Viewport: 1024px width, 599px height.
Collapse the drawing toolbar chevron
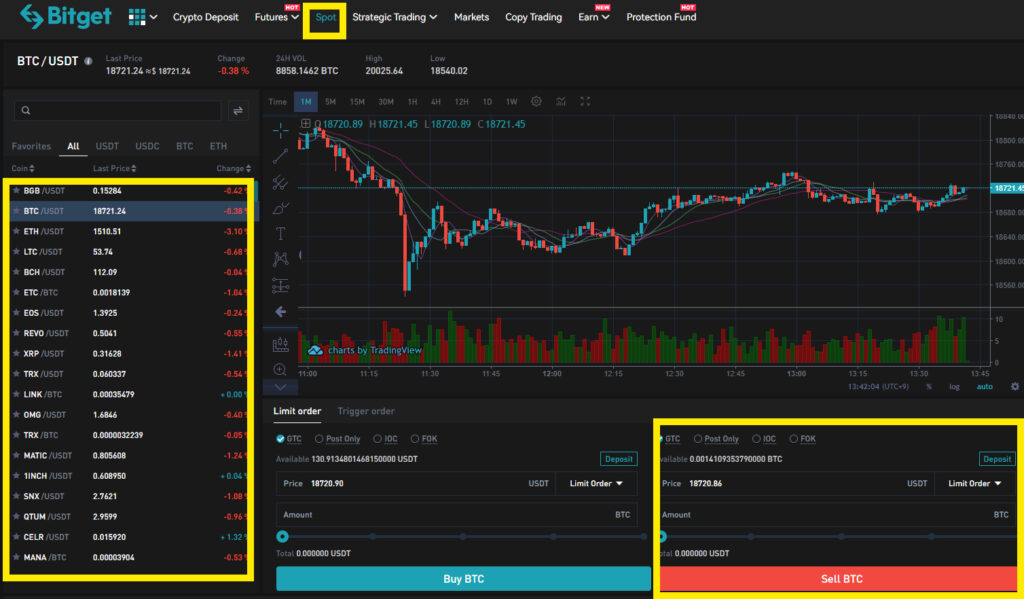(280, 387)
